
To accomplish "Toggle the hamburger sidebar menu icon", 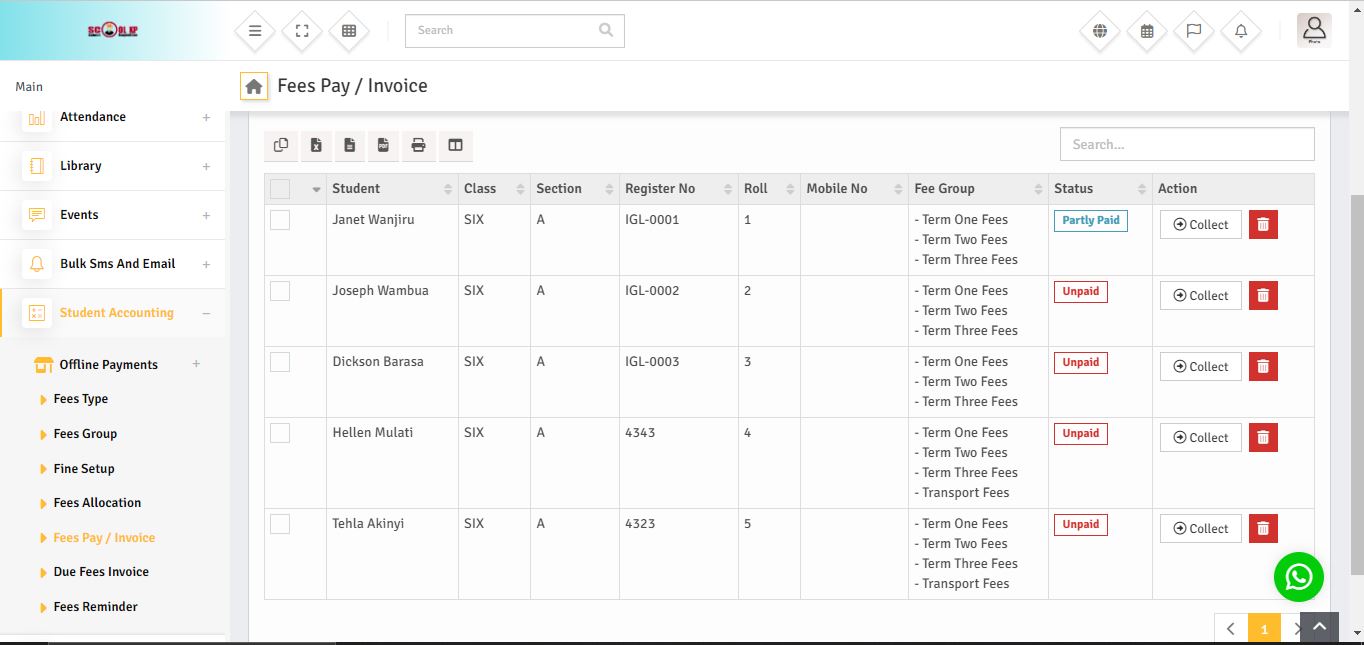I will pyautogui.click(x=255, y=31).
